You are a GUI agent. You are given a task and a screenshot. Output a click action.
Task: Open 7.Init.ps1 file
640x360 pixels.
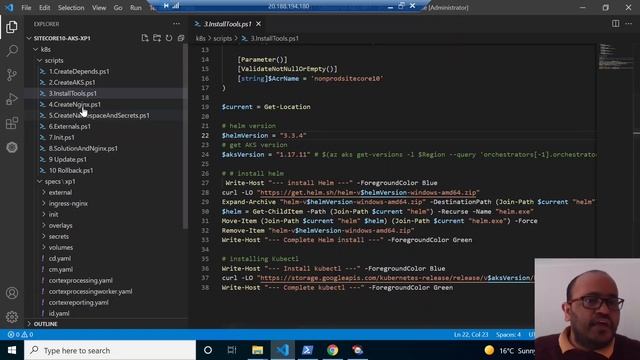click(62, 137)
